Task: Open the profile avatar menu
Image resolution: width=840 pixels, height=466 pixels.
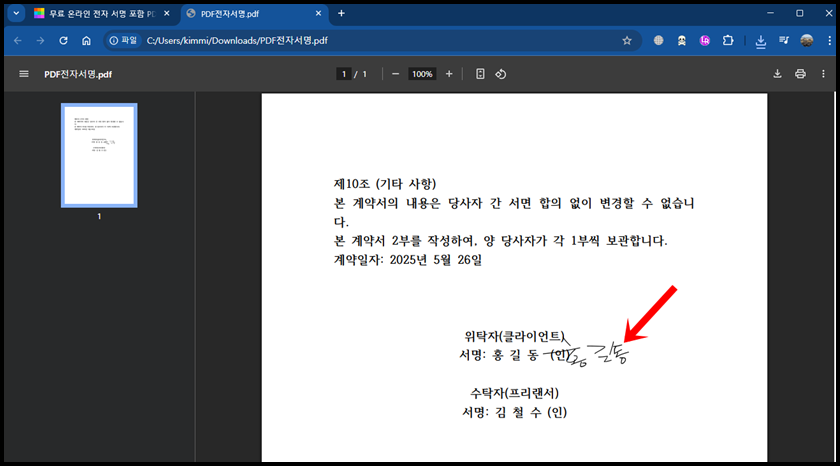Action: pyautogui.click(x=806, y=41)
